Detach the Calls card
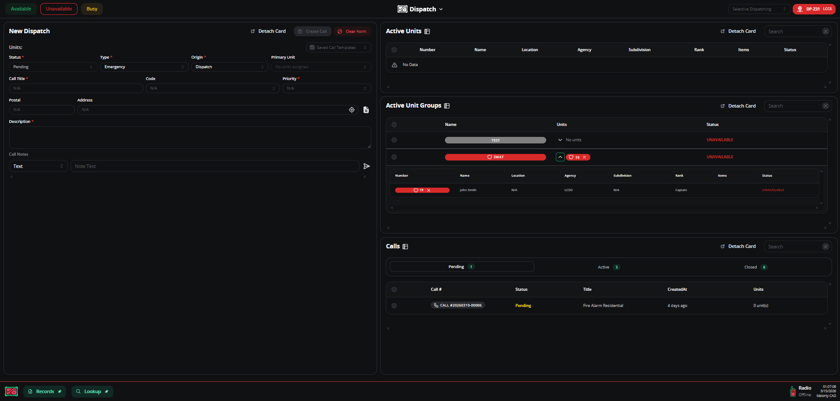840x401 pixels. [x=738, y=247]
